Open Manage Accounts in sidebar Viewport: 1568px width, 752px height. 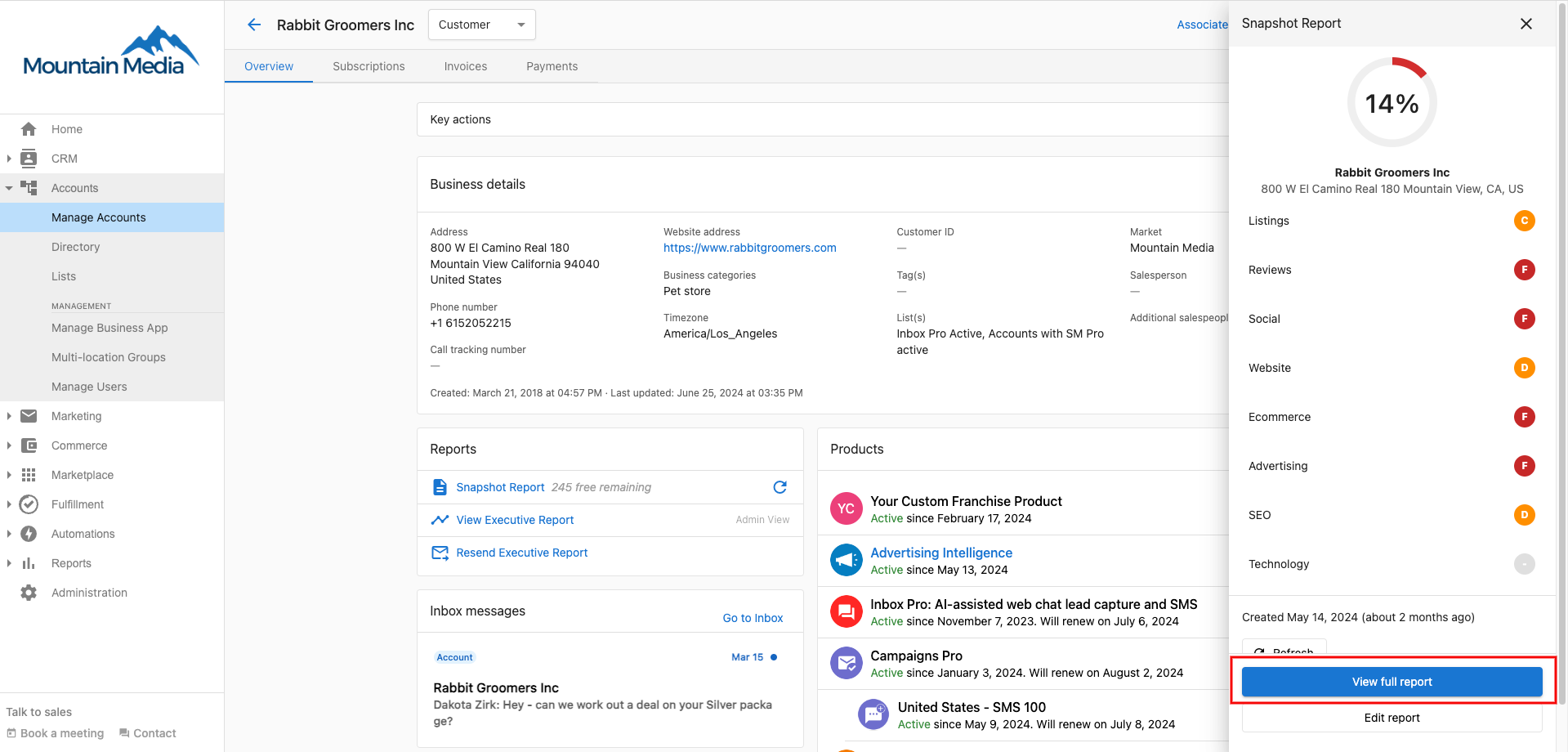112,217
